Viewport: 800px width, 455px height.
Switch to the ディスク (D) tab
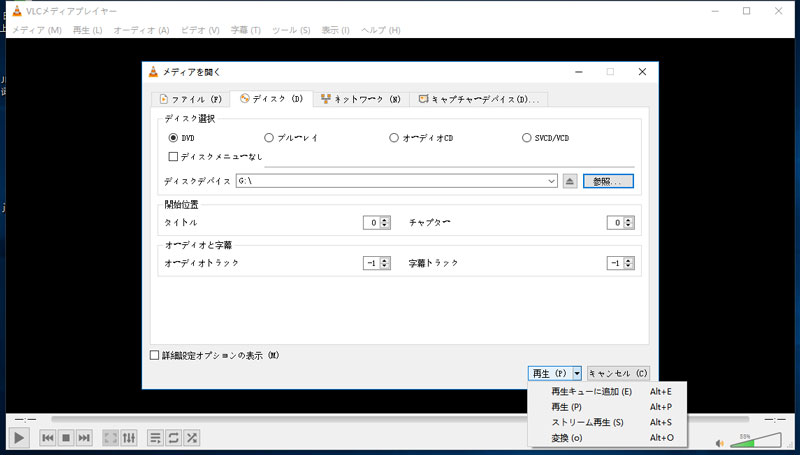[271, 99]
